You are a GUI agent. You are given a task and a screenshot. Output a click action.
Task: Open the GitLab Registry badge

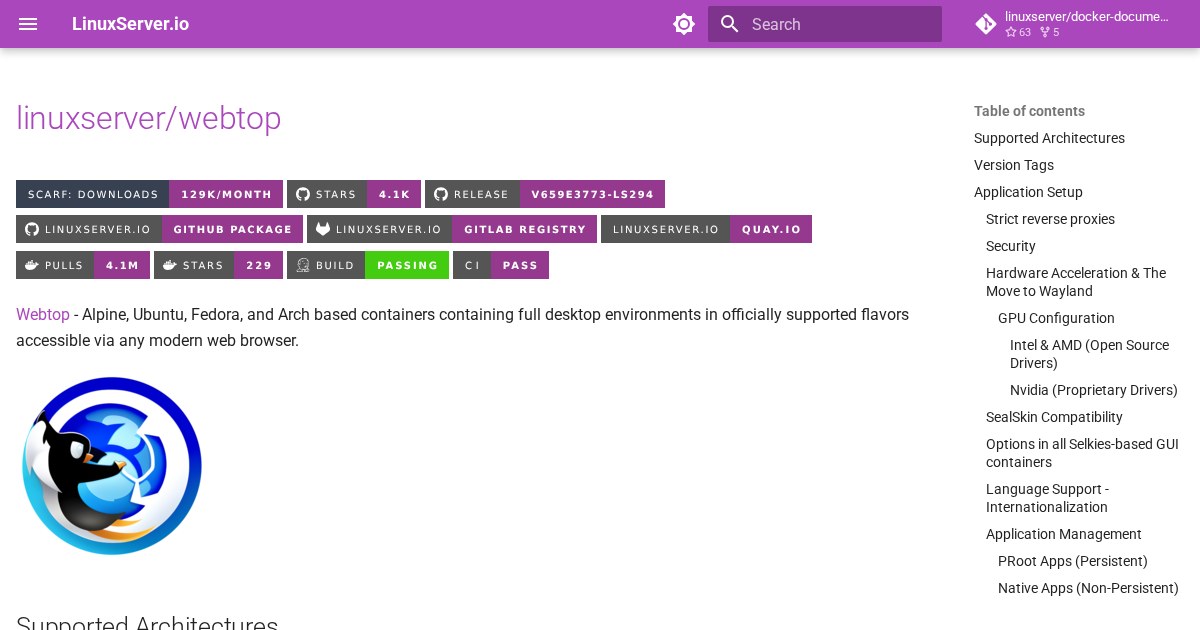click(452, 229)
